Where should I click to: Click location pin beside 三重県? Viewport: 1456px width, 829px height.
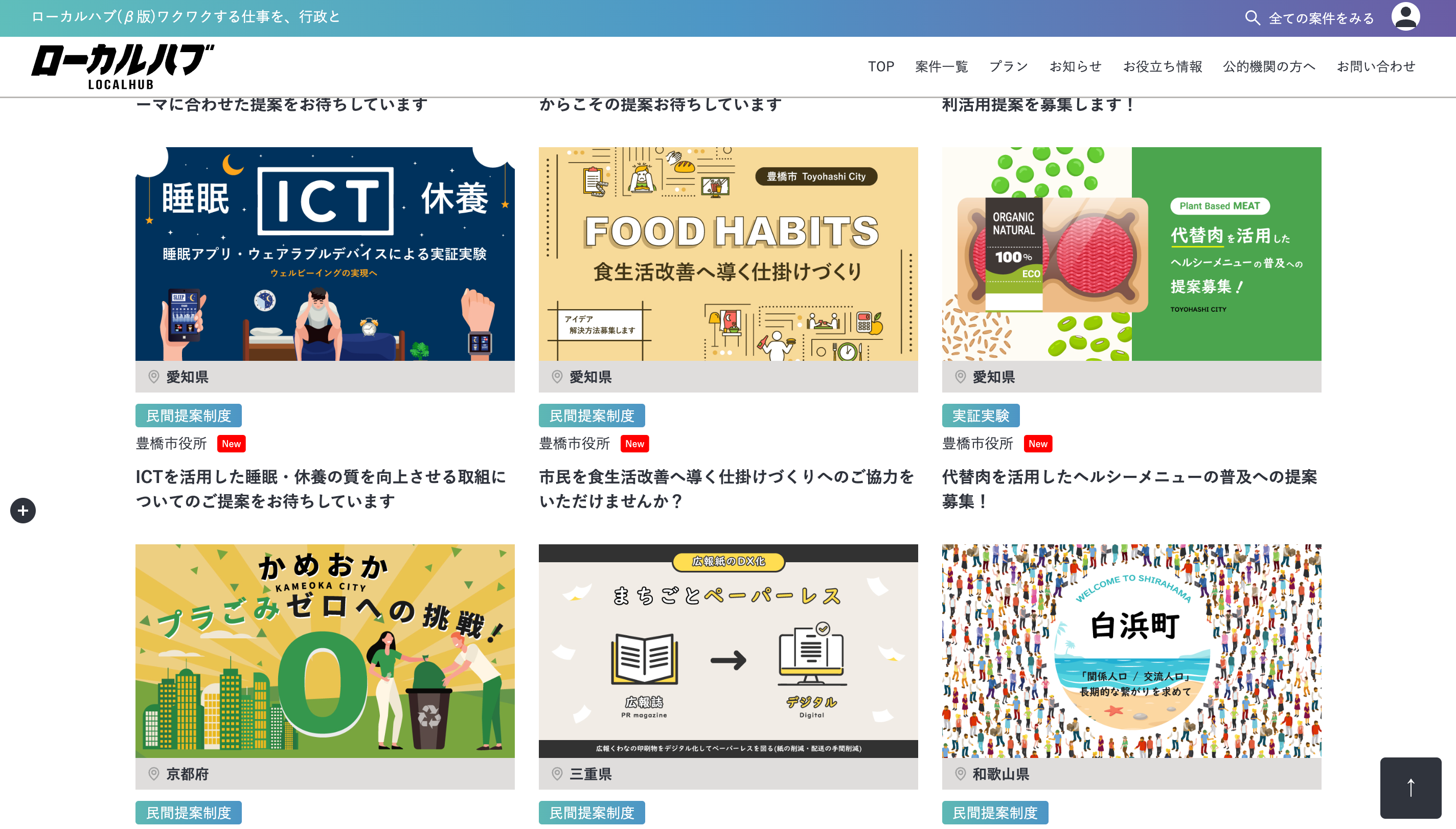tap(557, 774)
